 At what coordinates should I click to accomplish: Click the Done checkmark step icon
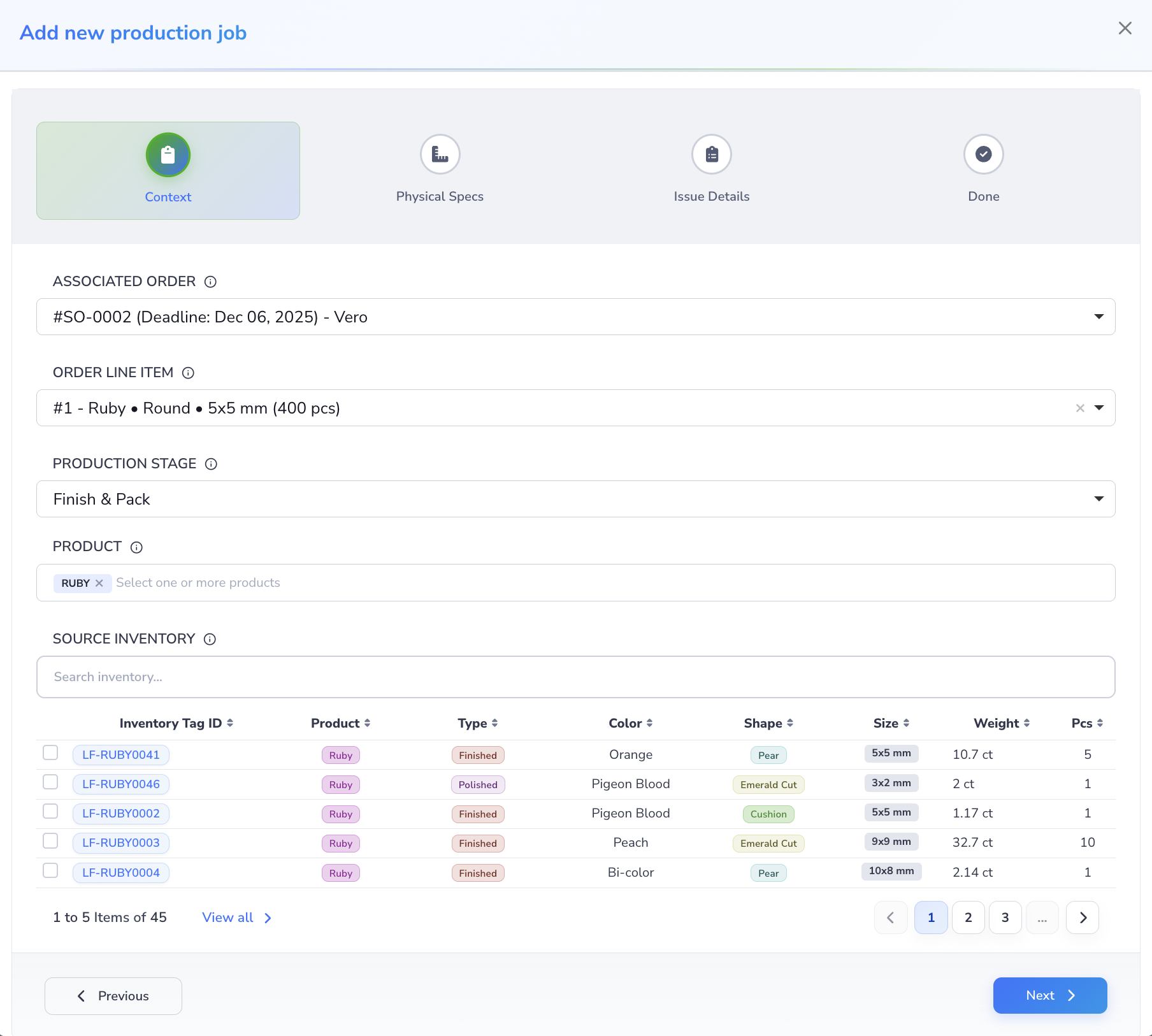(x=984, y=154)
